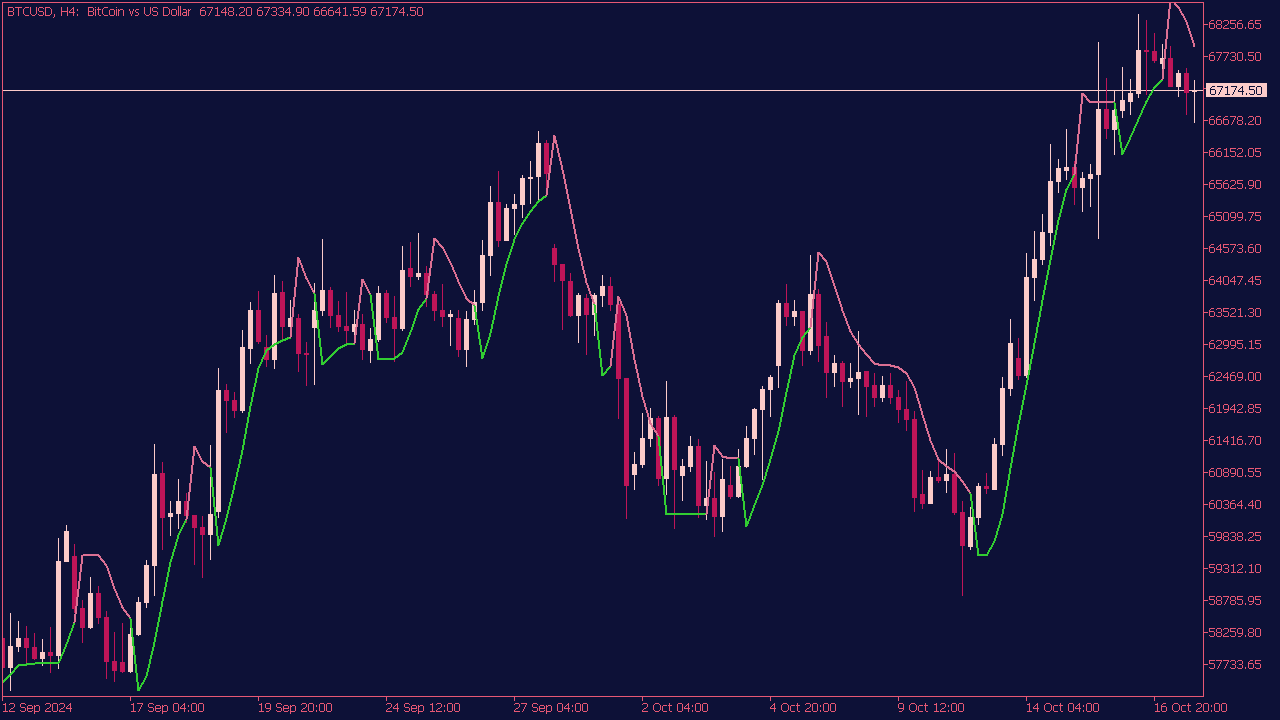Click price axis label 62995.15

coord(1235,344)
